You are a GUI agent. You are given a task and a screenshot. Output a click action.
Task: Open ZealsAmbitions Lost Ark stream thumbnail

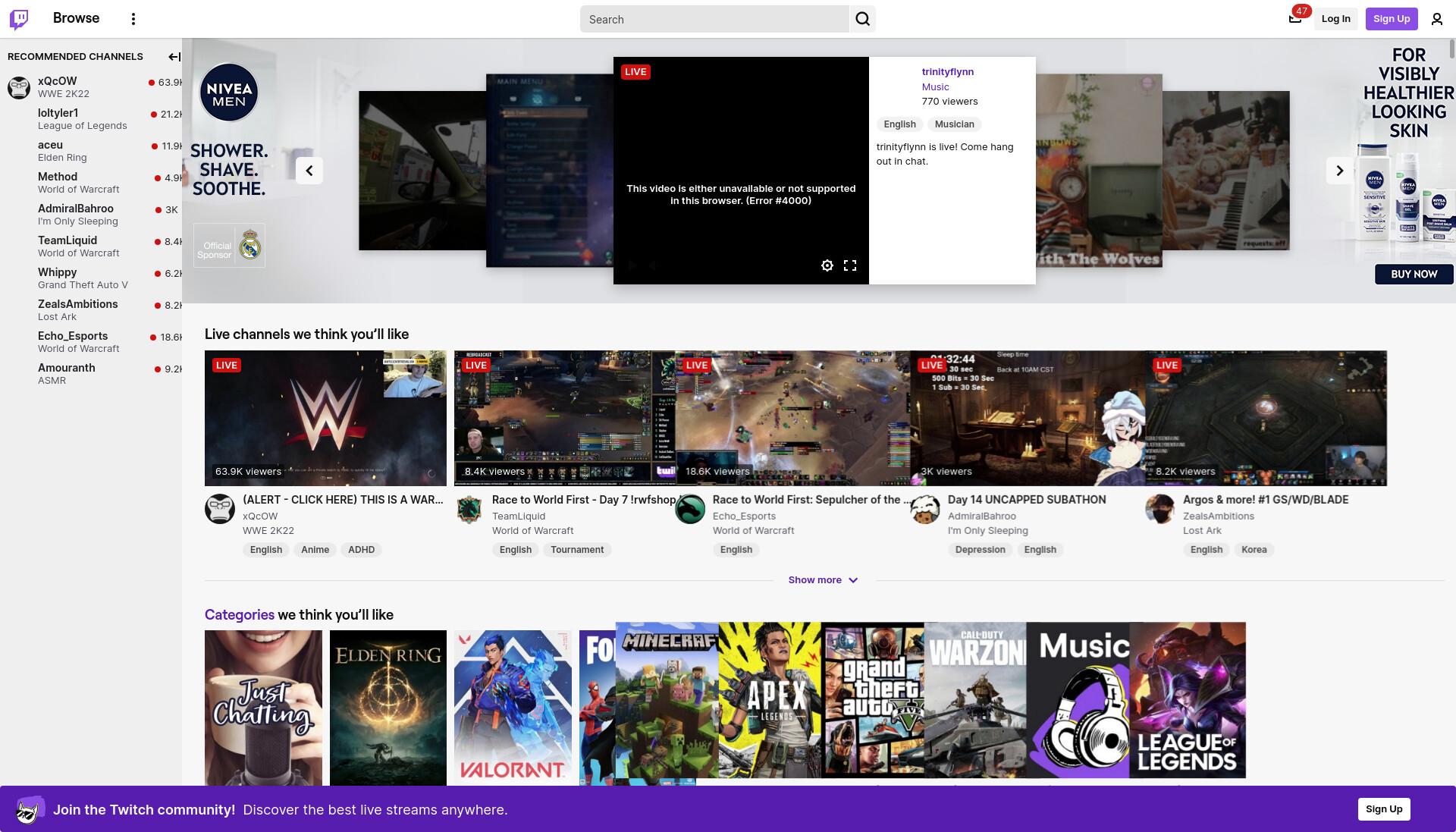[1266, 418]
